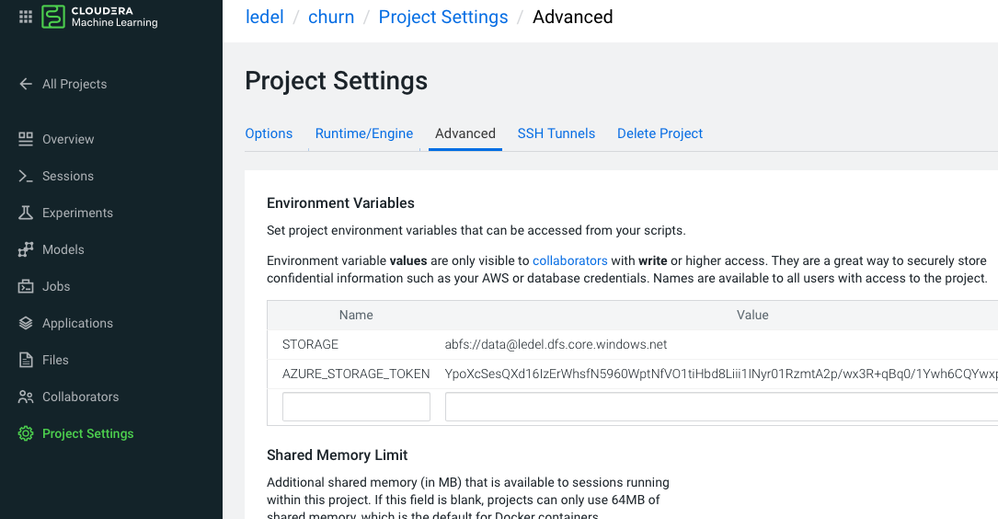This screenshot has height=519, width=998.
Task: Switch to the Runtime/Engine tab
Action: pos(364,134)
